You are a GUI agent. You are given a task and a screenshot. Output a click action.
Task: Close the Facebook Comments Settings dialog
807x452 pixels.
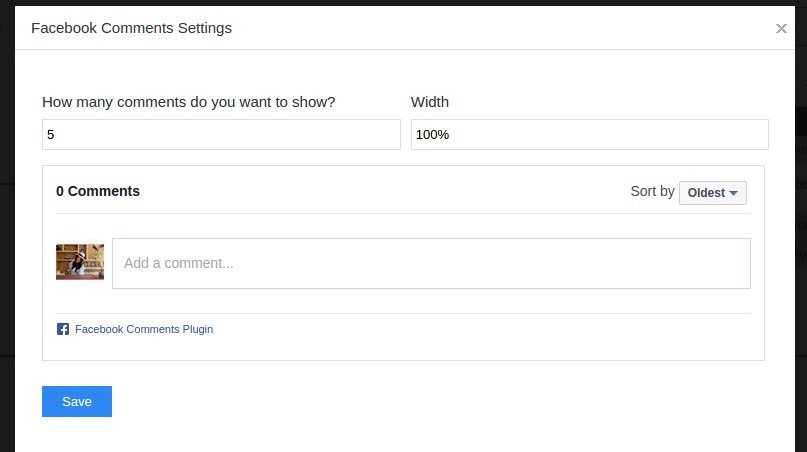pyautogui.click(x=781, y=29)
